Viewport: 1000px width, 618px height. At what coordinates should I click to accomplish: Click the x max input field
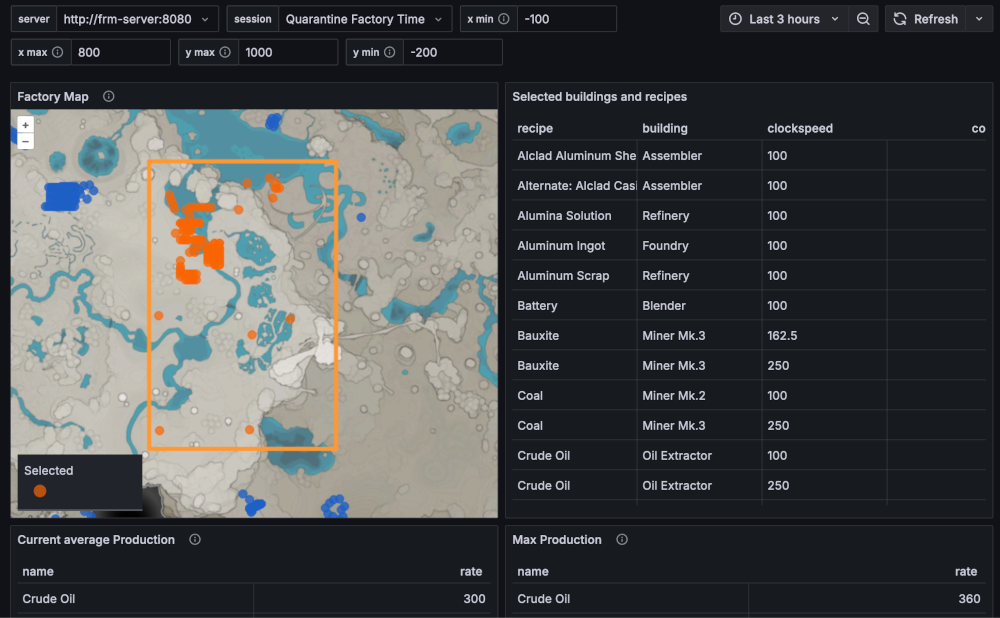(x=121, y=52)
